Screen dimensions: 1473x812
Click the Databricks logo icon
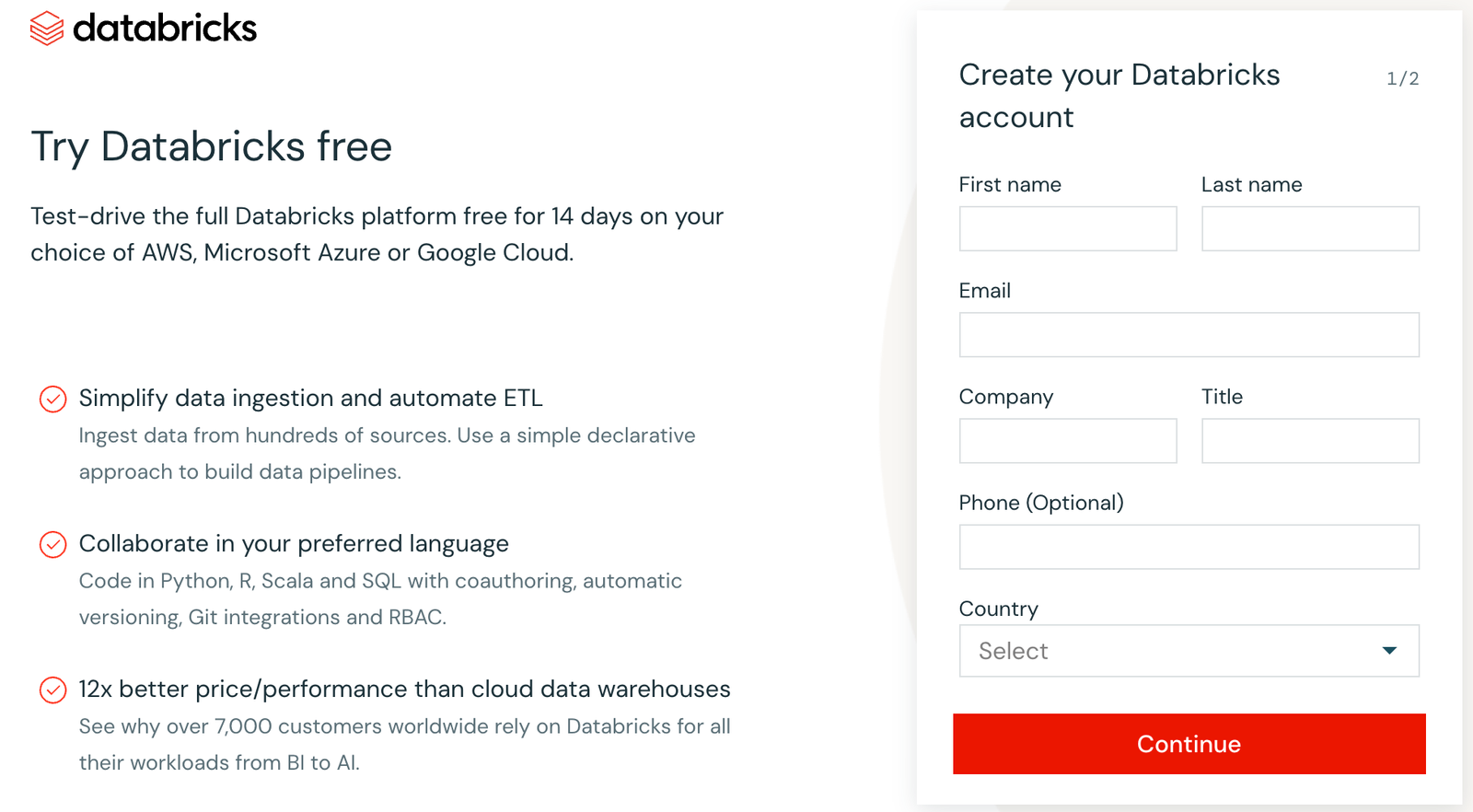47,29
